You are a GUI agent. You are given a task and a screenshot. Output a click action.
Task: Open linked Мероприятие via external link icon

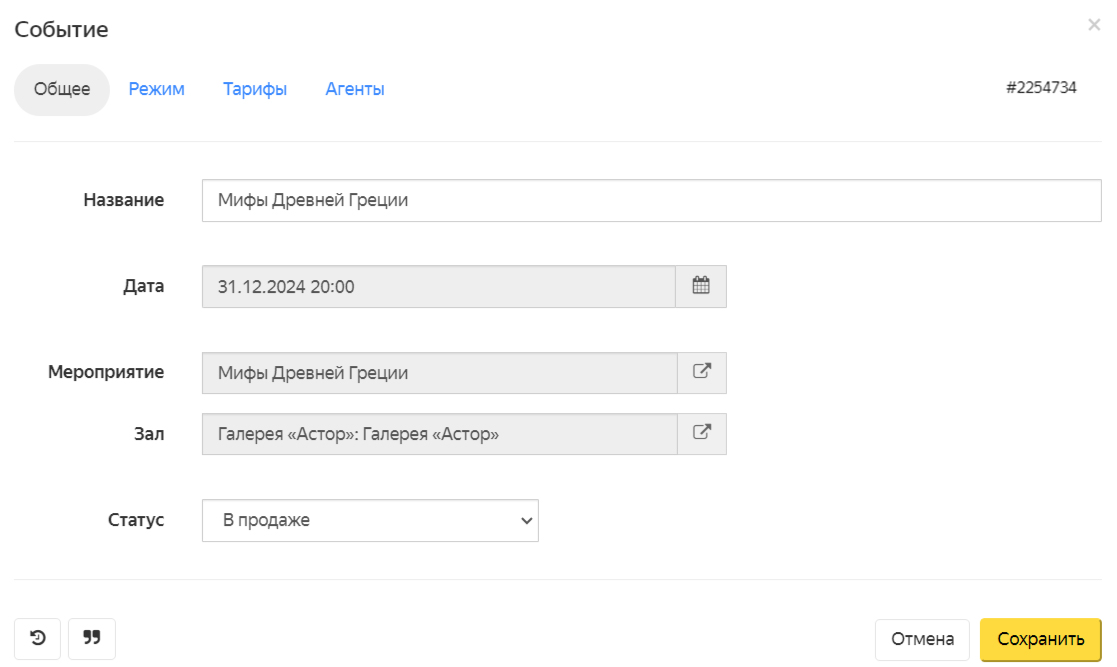pos(701,372)
